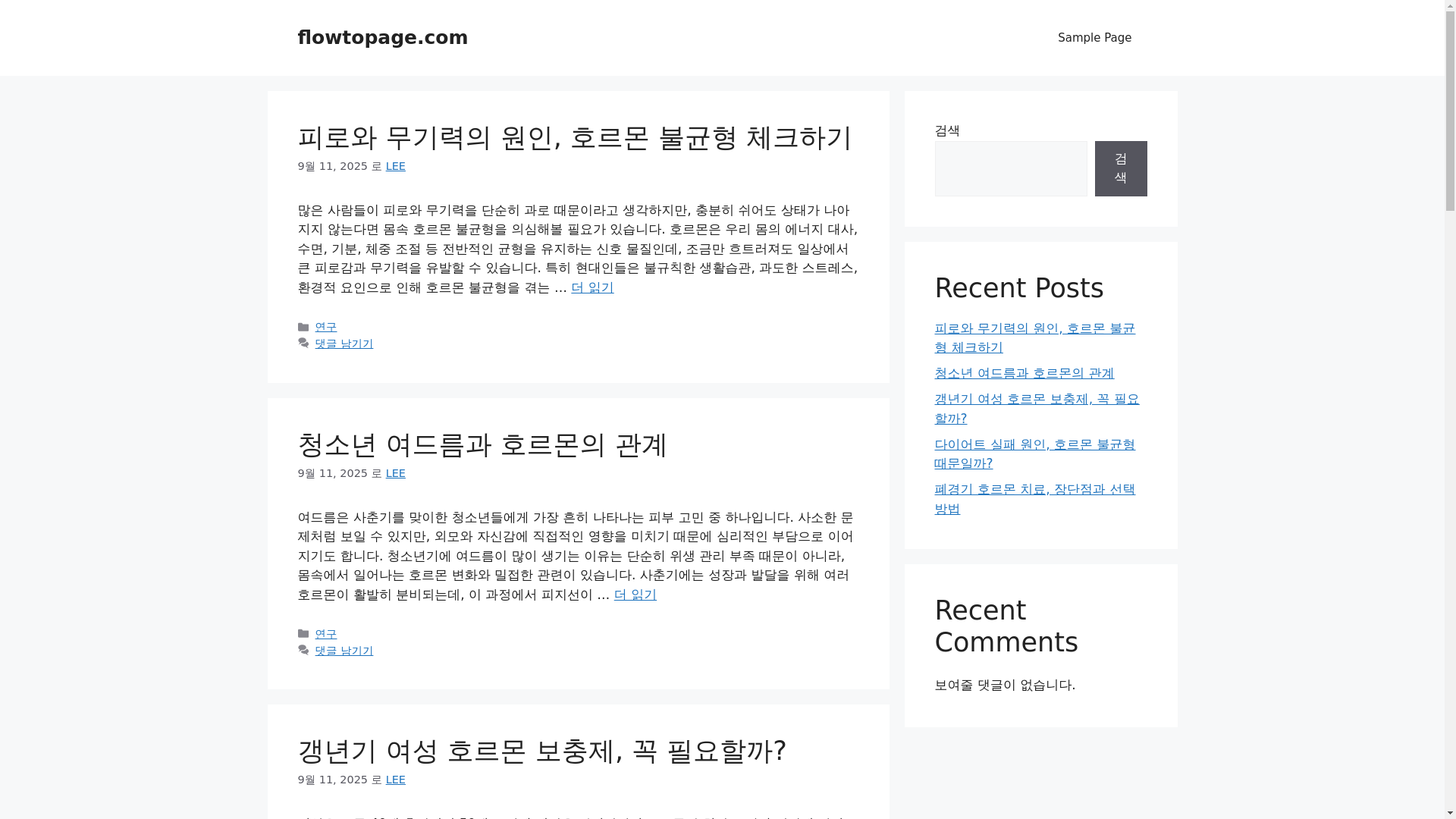Open post titled 피로와 무기력의 원인, 호르몬 불균형 체크하기
1456x819 pixels.
[575, 137]
